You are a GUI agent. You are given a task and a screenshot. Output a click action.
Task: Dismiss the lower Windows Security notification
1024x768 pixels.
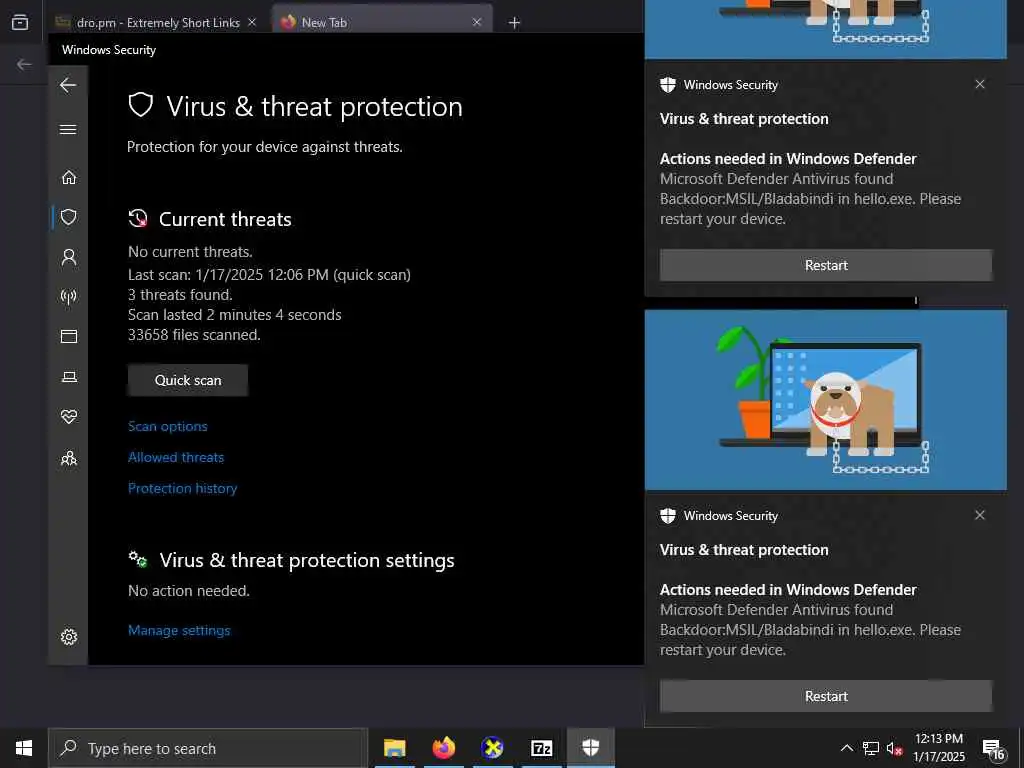pyautogui.click(x=980, y=515)
